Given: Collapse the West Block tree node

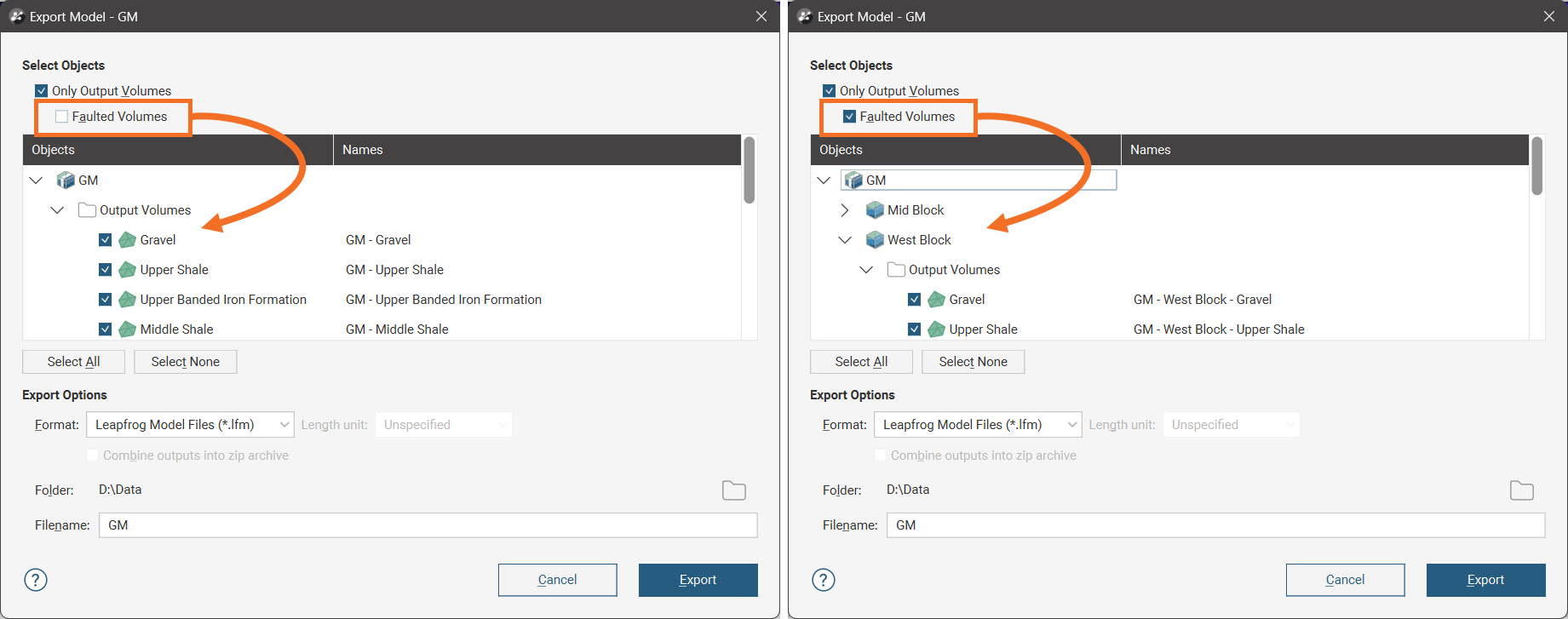Looking at the screenshot, I should tap(845, 240).
